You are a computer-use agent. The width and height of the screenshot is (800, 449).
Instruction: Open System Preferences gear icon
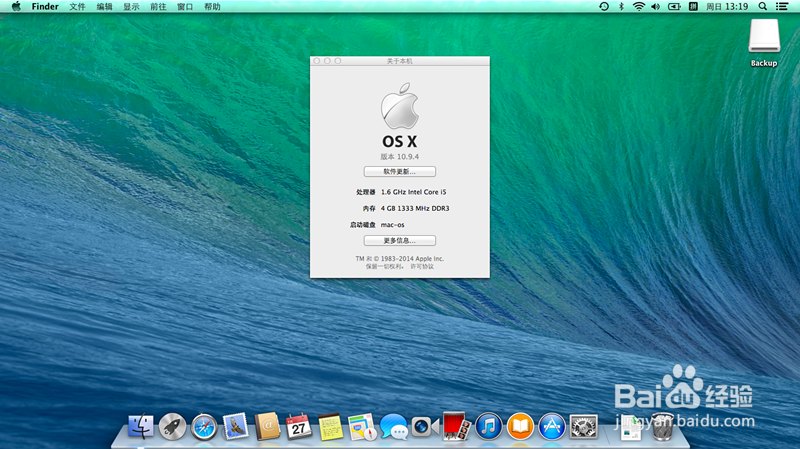[x=583, y=427]
